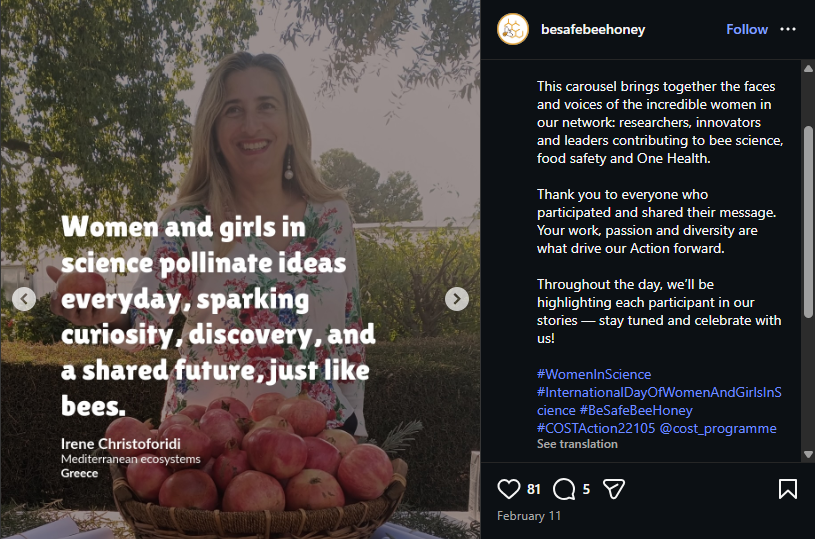View the 81 likes count
The width and height of the screenshot is (815, 539).
click(534, 489)
